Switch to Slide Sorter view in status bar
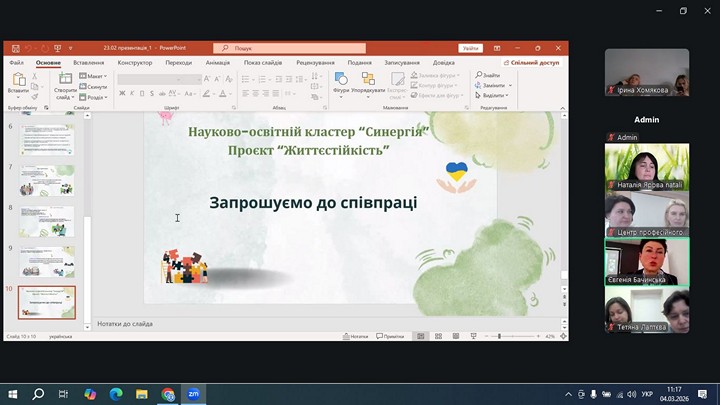Viewport: 720px width, 405px height. (437, 336)
